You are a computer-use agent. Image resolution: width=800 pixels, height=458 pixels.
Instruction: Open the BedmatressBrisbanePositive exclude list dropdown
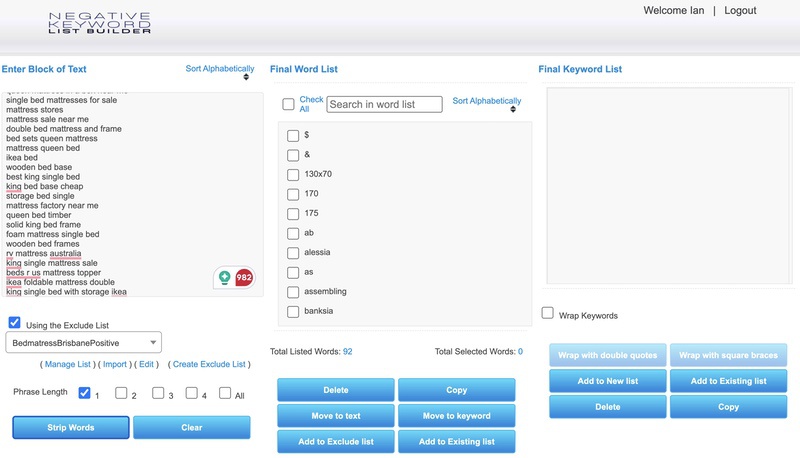coord(84,343)
